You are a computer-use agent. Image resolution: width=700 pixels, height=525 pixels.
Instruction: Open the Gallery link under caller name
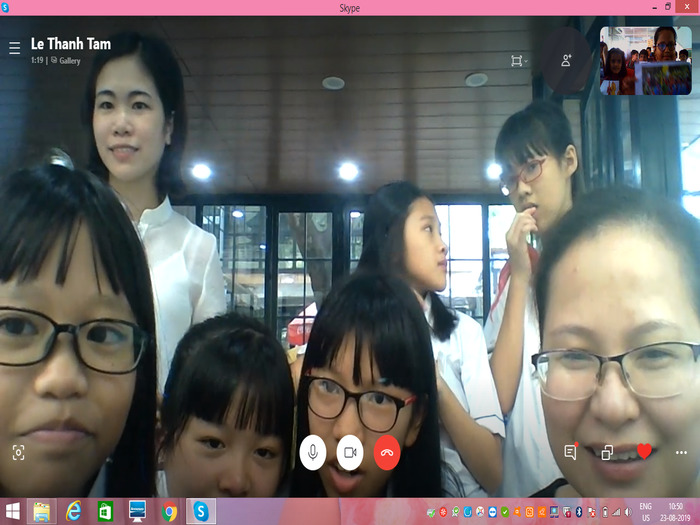[x=66, y=61]
